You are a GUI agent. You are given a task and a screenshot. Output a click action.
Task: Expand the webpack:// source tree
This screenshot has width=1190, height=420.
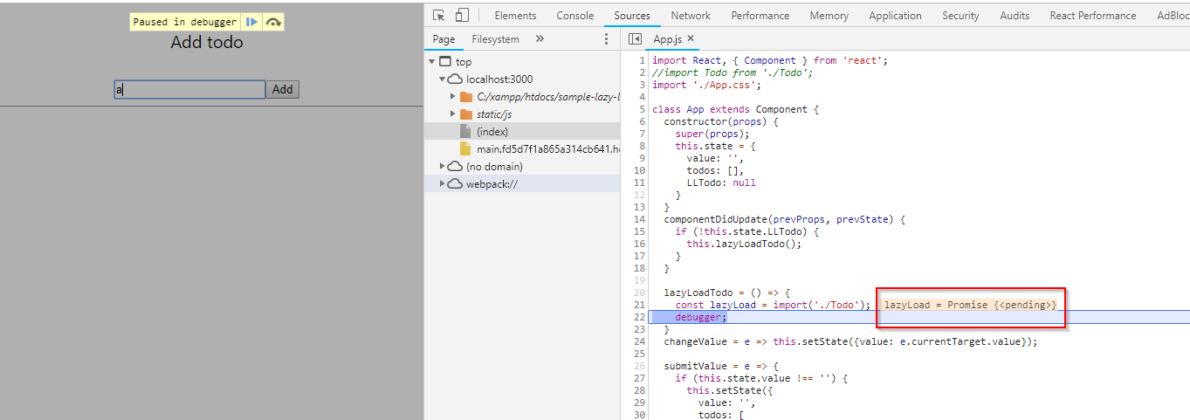(x=442, y=184)
